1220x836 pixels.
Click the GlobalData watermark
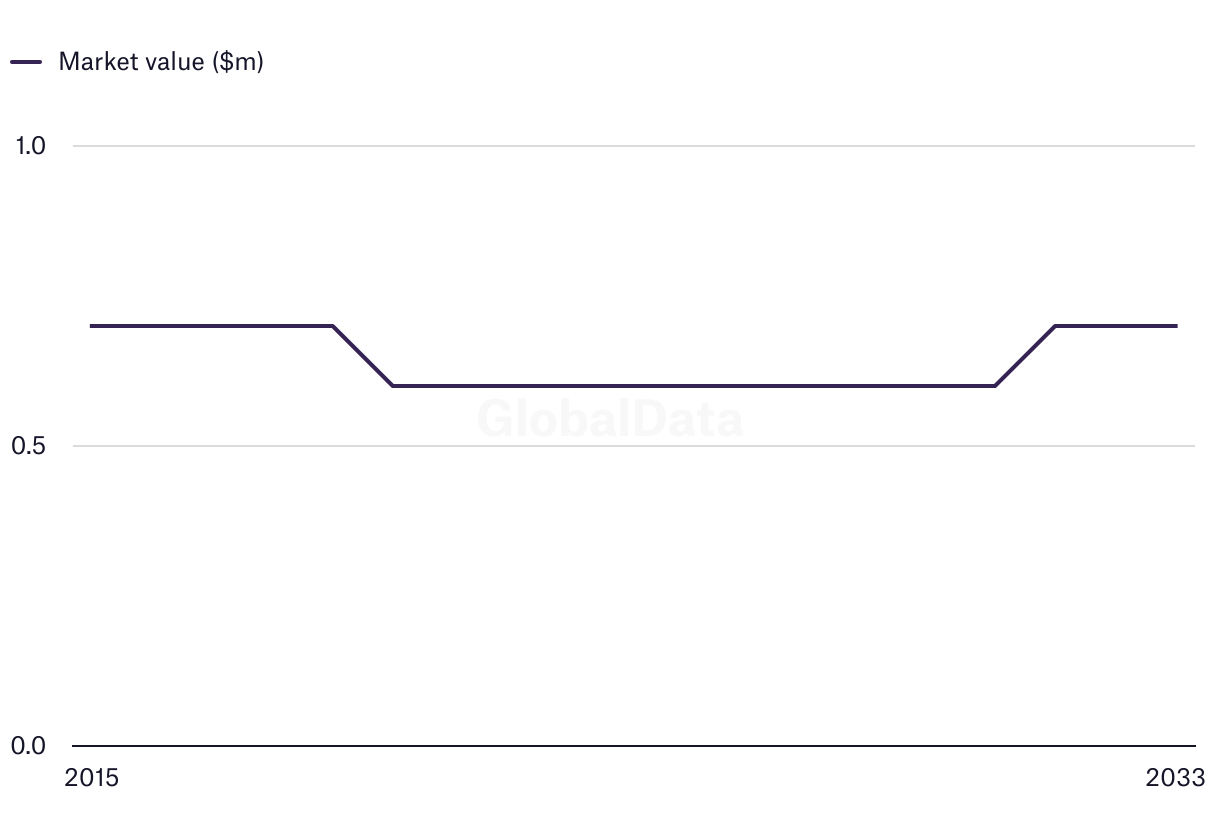coord(610,419)
